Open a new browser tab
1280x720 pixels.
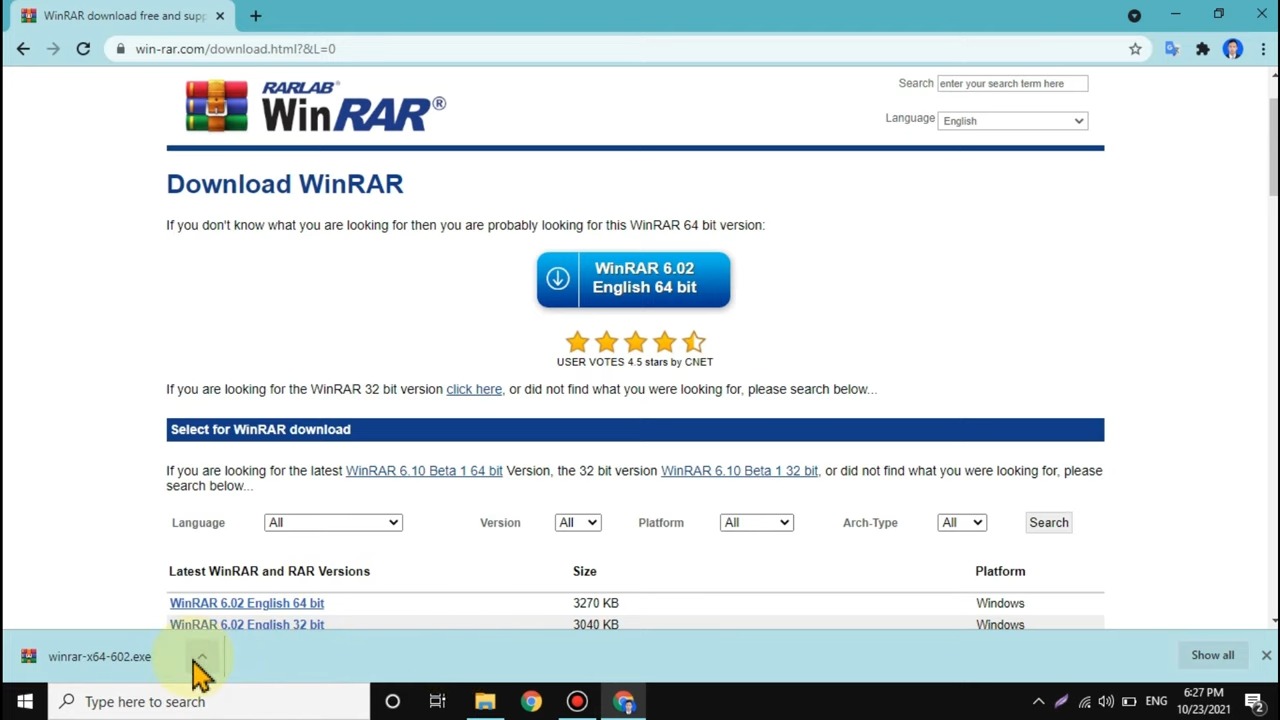pos(255,15)
